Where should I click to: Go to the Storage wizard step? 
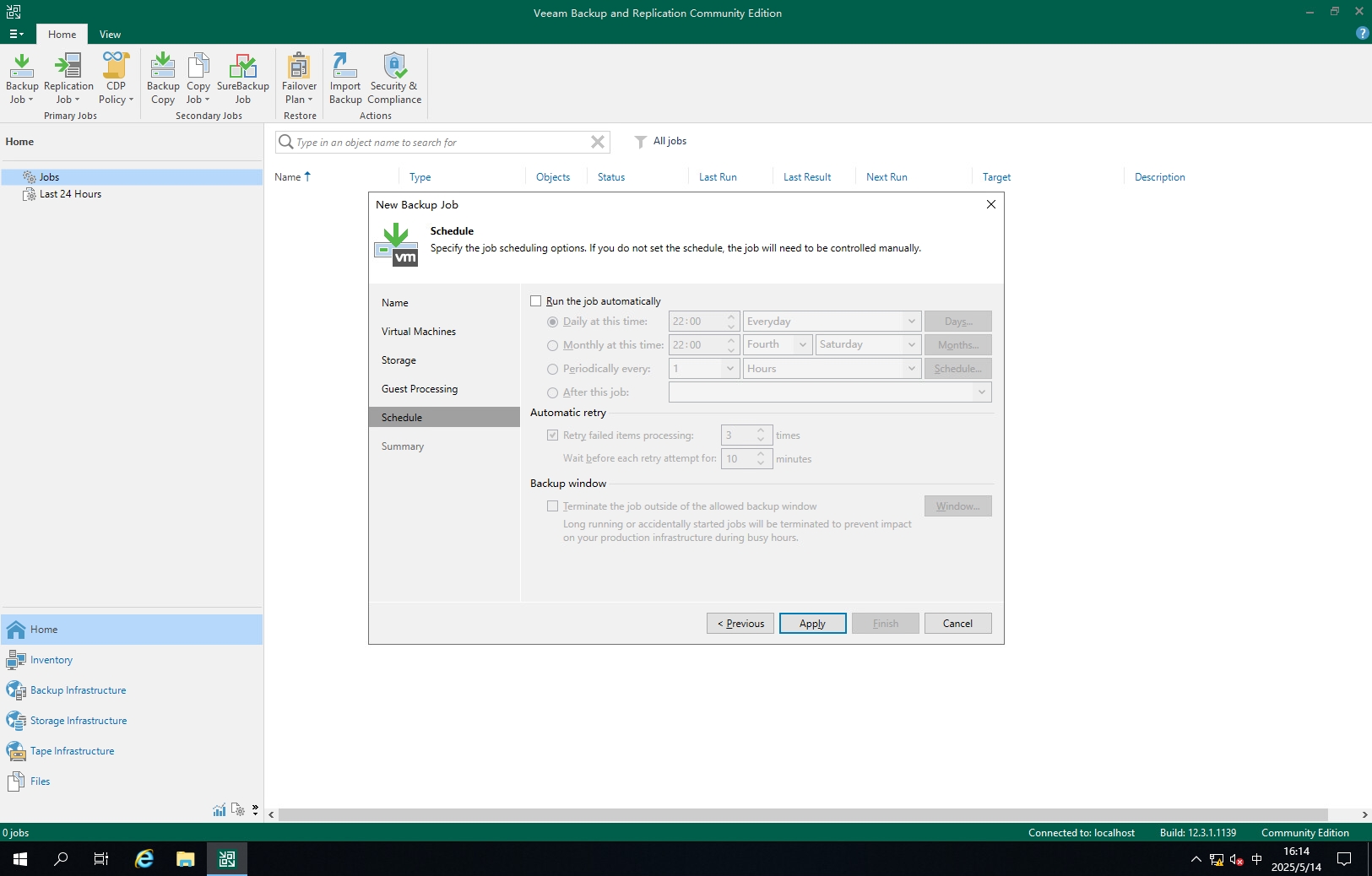point(399,360)
